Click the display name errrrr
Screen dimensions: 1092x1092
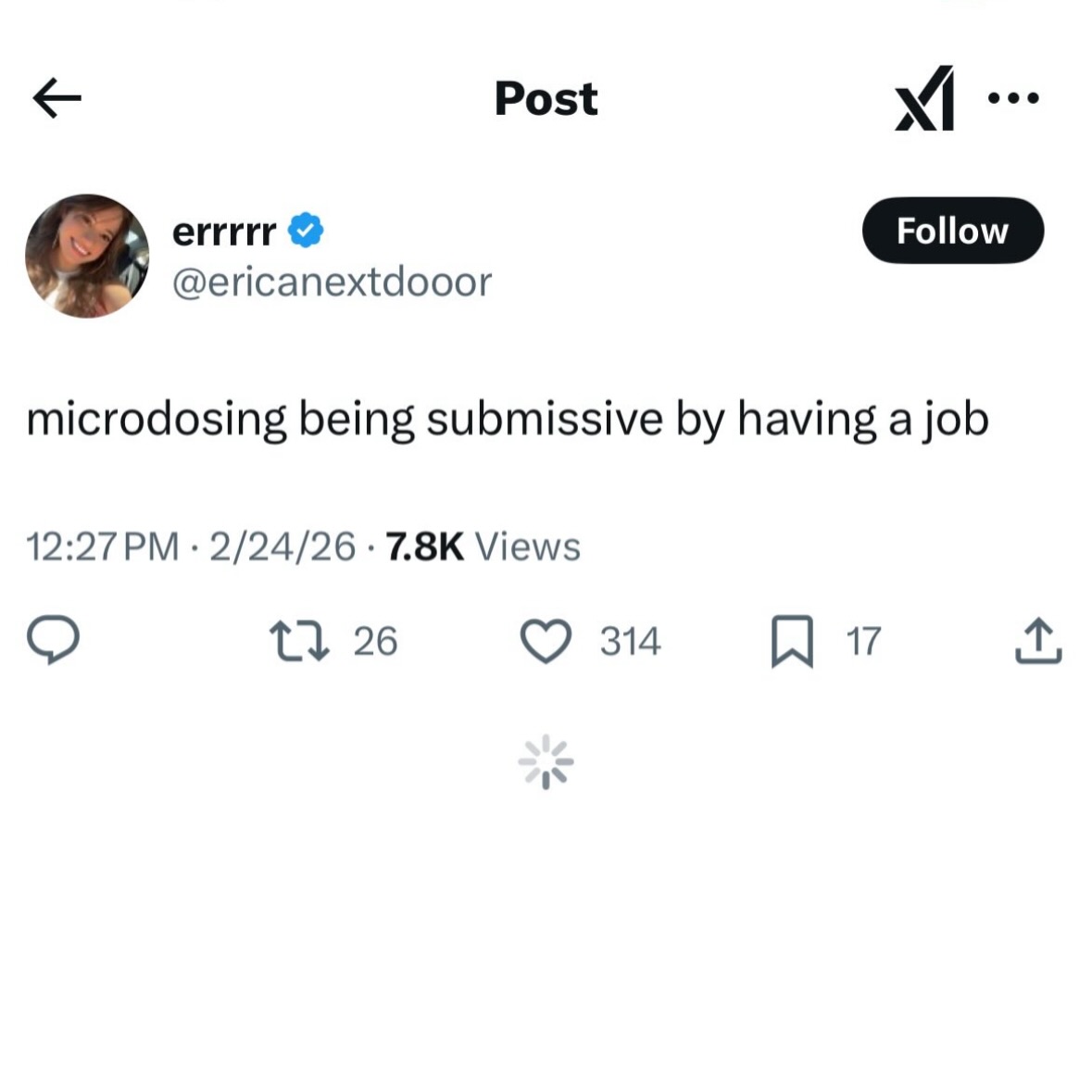click(x=224, y=231)
